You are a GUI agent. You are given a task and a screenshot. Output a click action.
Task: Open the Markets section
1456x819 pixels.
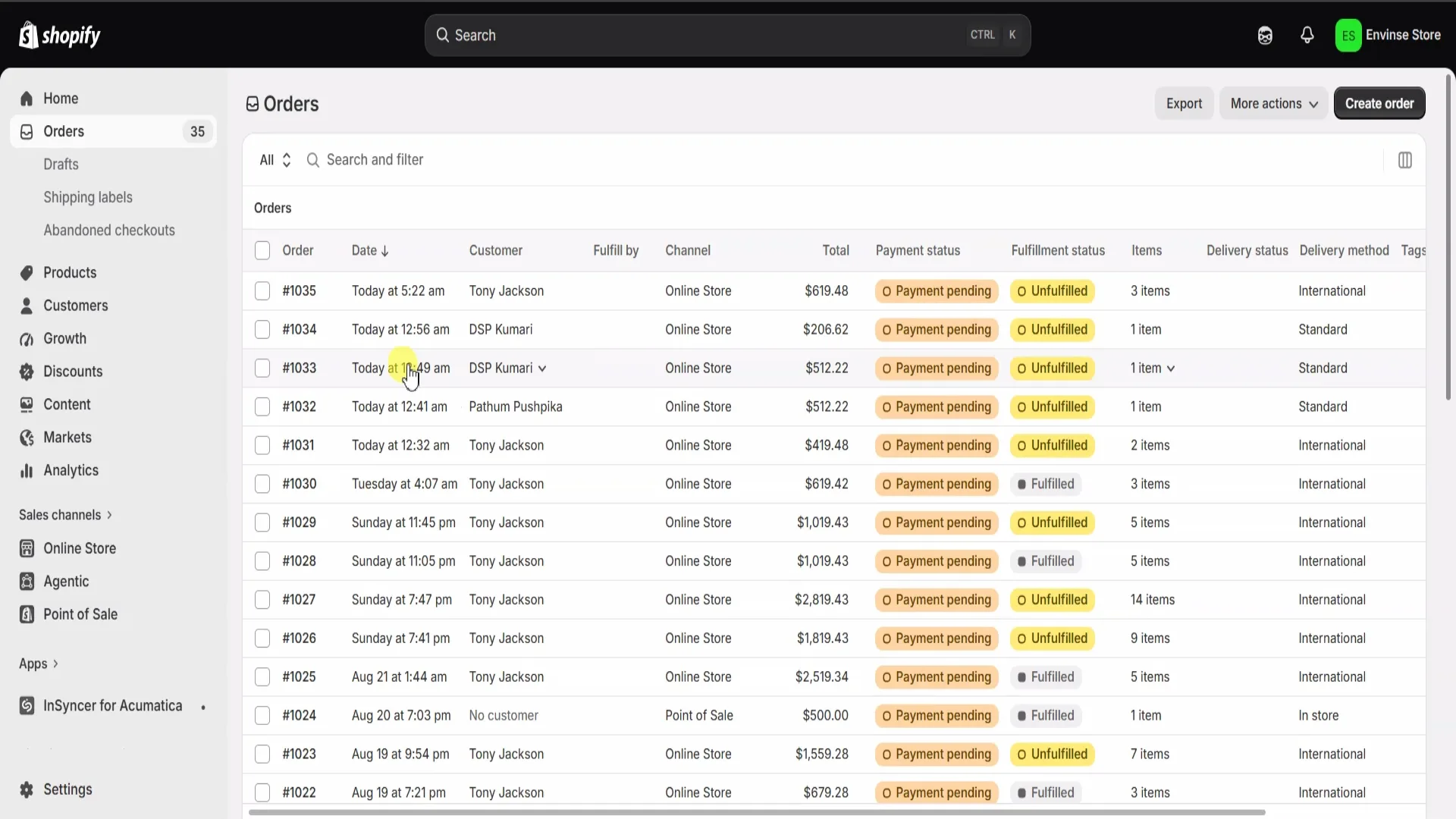[x=67, y=438]
